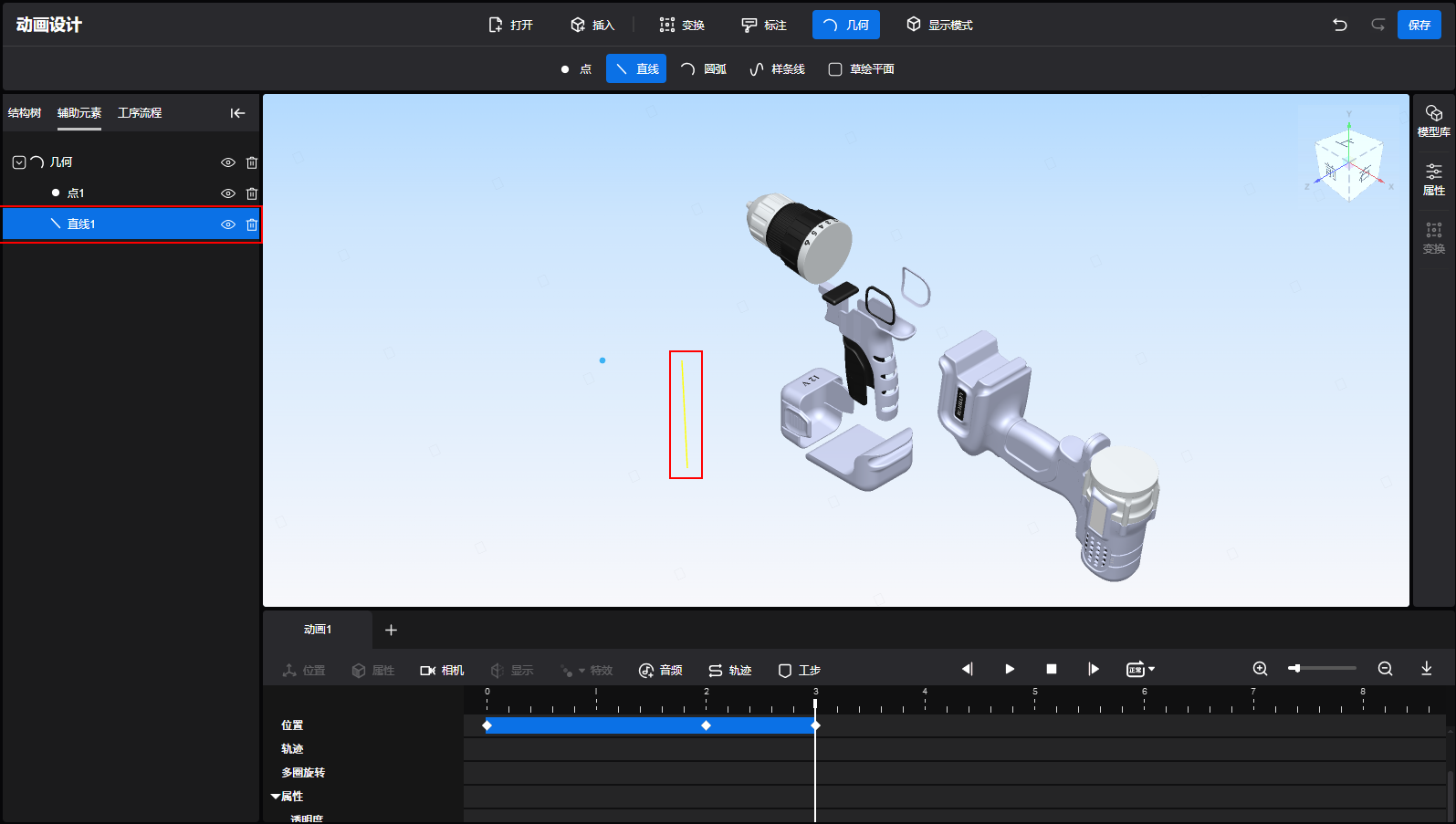The width and height of the screenshot is (1456, 824).
Task: Step to previous frame
Action: point(968,669)
